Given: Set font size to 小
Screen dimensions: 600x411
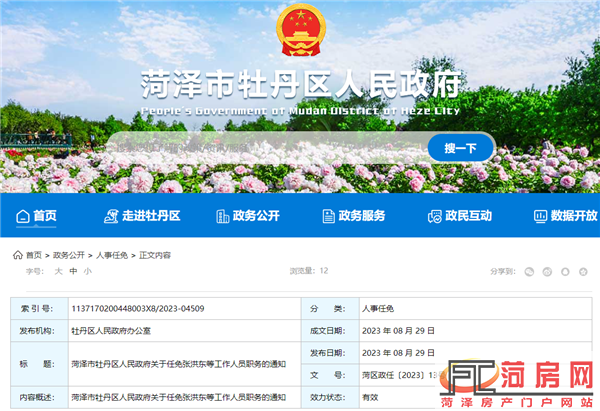Looking at the screenshot, I should (88, 271).
